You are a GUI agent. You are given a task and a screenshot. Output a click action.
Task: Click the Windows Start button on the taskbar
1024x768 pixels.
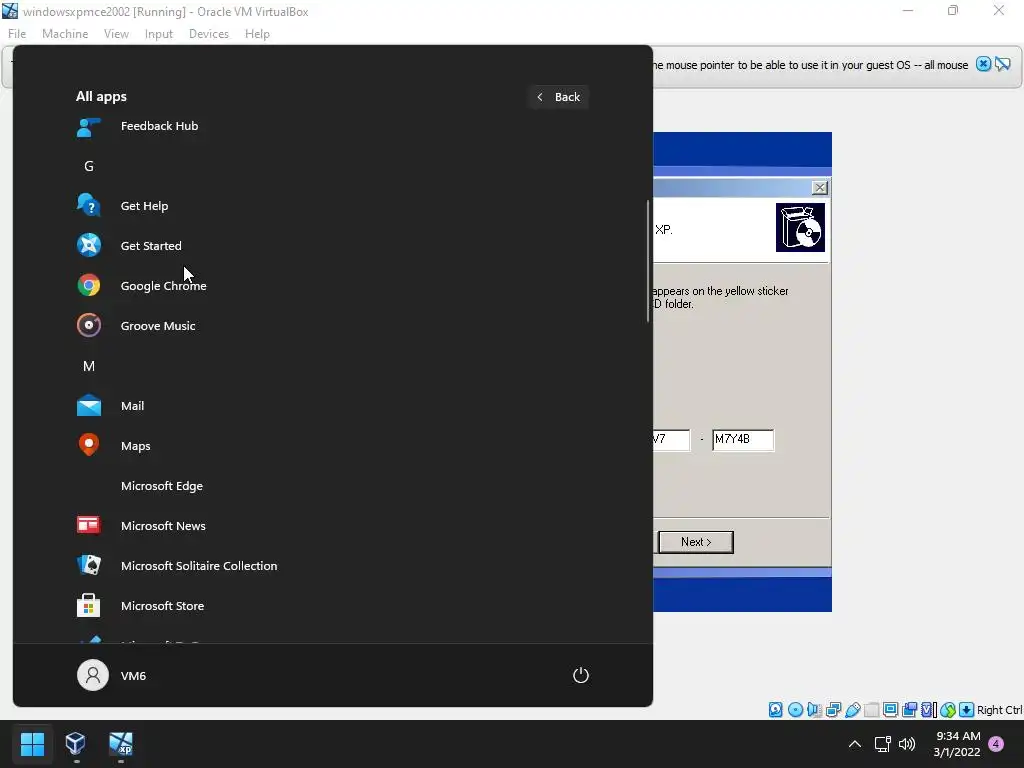tap(32, 743)
